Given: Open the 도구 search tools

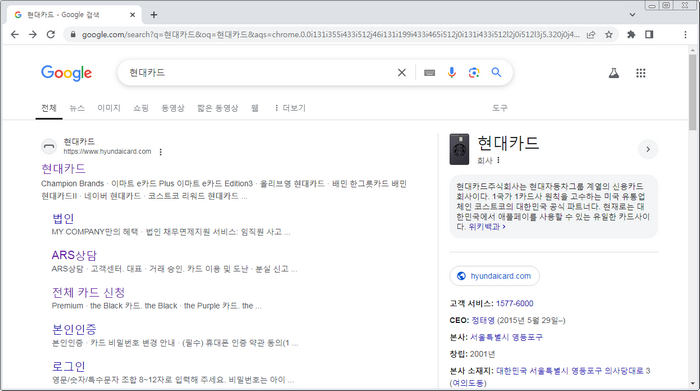Looking at the screenshot, I should [500, 108].
